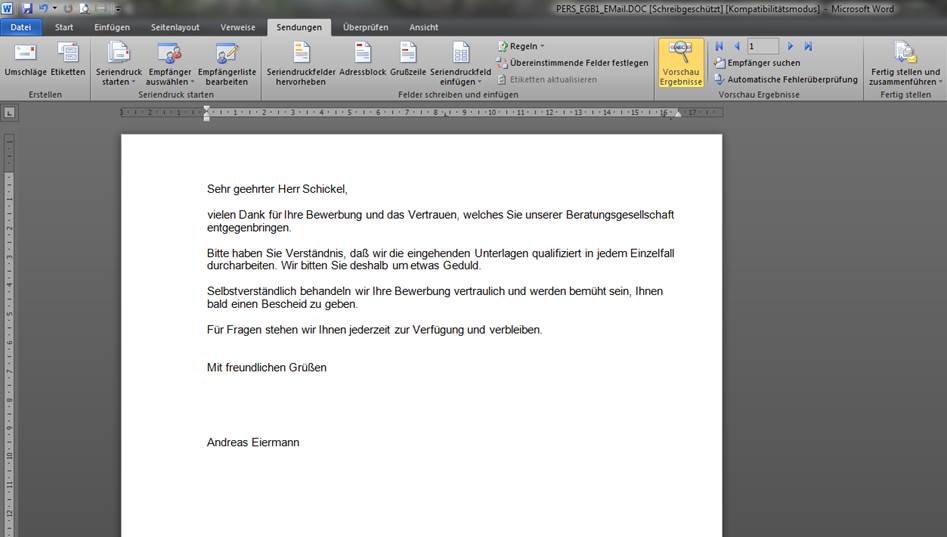The image size is (947, 537).
Task: Jump to the last record arrow
Action: (808, 46)
